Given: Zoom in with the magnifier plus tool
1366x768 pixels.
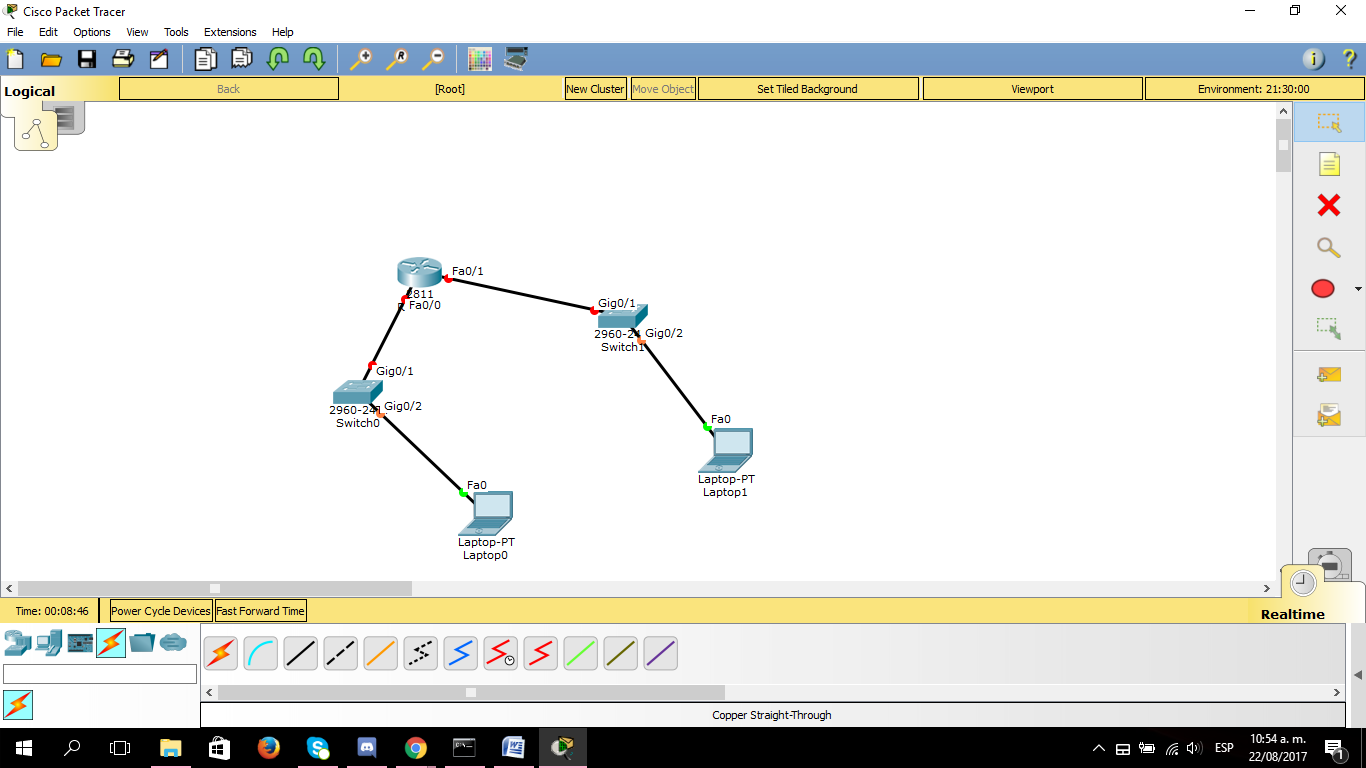Looking at the screenshot, I should point(361,59).
